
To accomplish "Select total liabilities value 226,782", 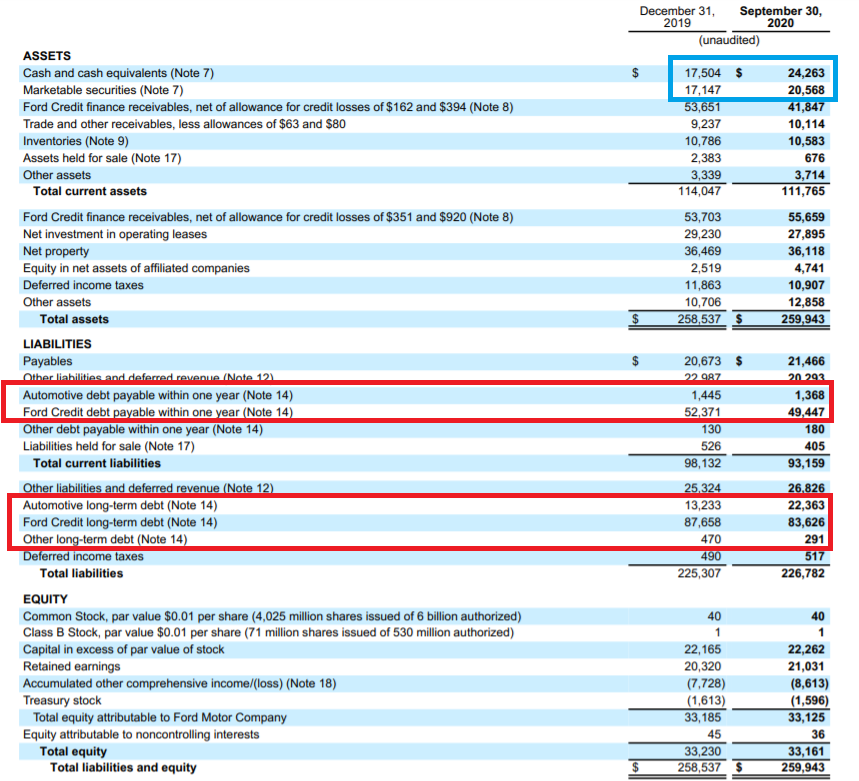I will click(x=803, y=573).
